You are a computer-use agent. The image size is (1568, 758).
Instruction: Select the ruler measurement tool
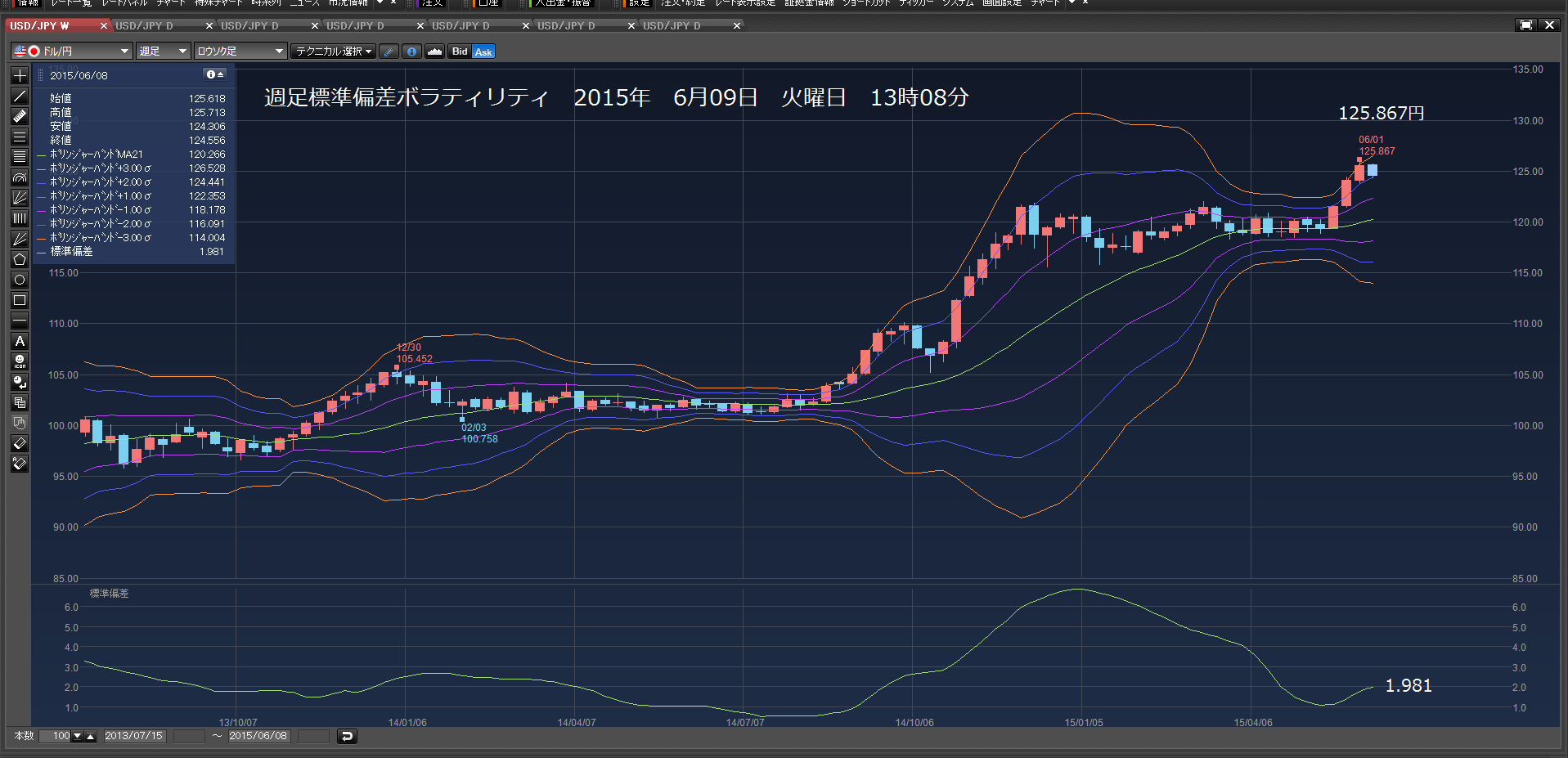pyautogui.click(x=20, y=117)
